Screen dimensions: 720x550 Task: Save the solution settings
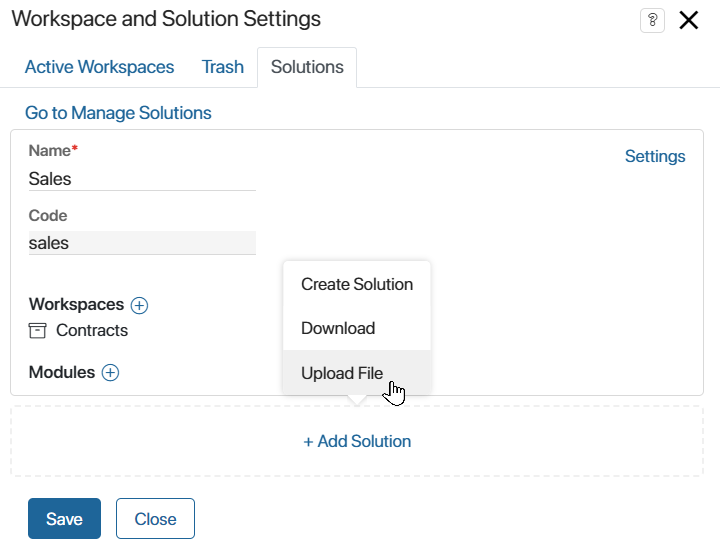tap(64, 519)
